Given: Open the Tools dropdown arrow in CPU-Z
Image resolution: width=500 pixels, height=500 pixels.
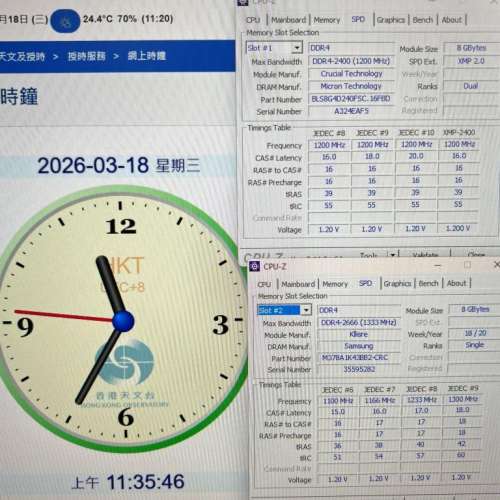Looking at the screenshot, I should click(393, 255).
